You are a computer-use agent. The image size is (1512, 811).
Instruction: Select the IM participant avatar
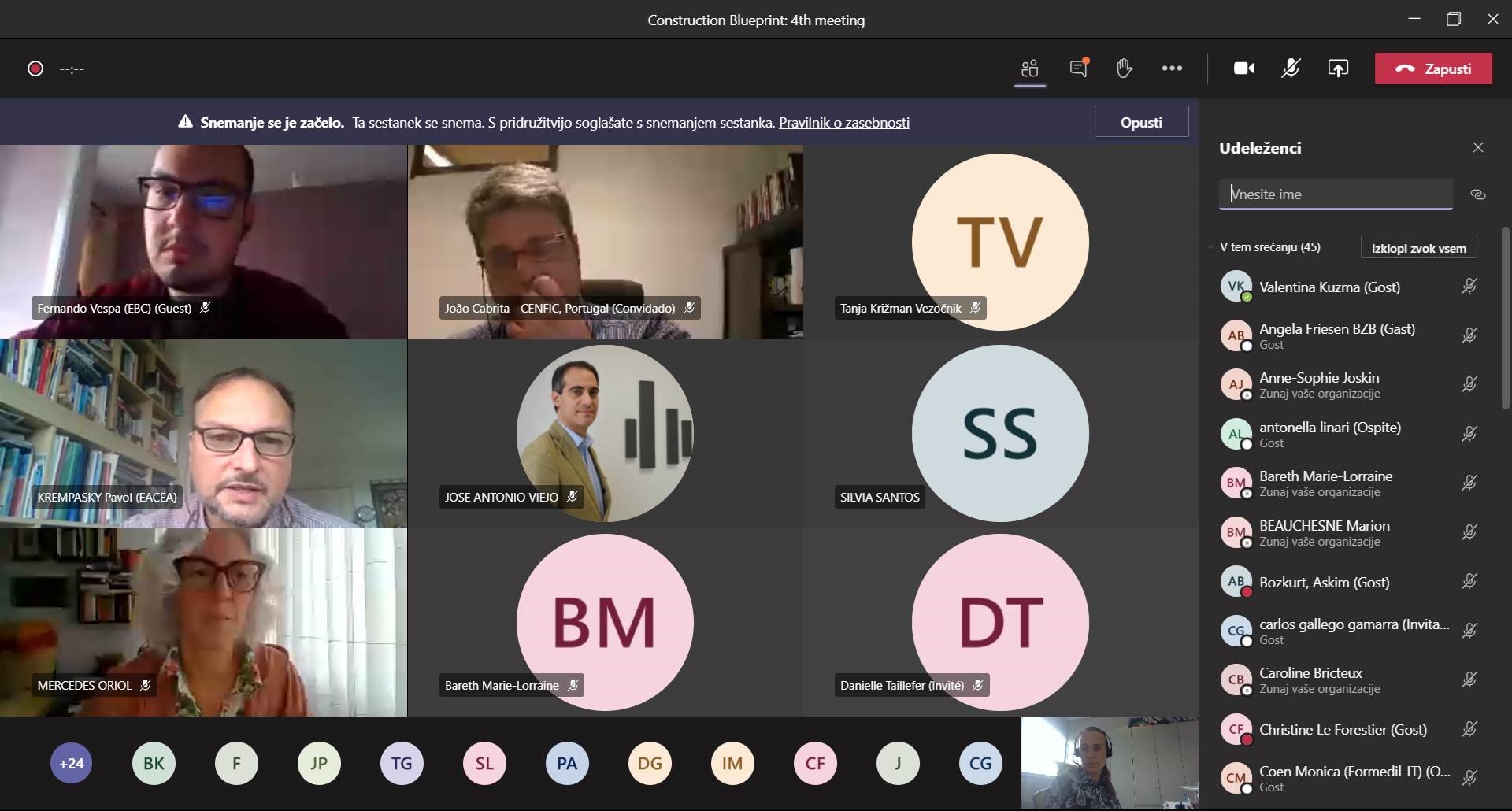[732, 763]
